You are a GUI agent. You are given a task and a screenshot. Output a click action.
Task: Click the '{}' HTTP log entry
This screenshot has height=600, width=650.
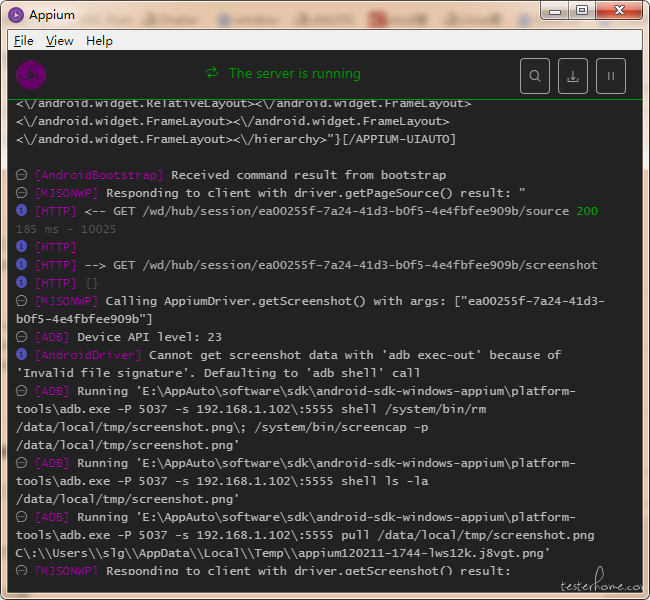coord(91,283)
